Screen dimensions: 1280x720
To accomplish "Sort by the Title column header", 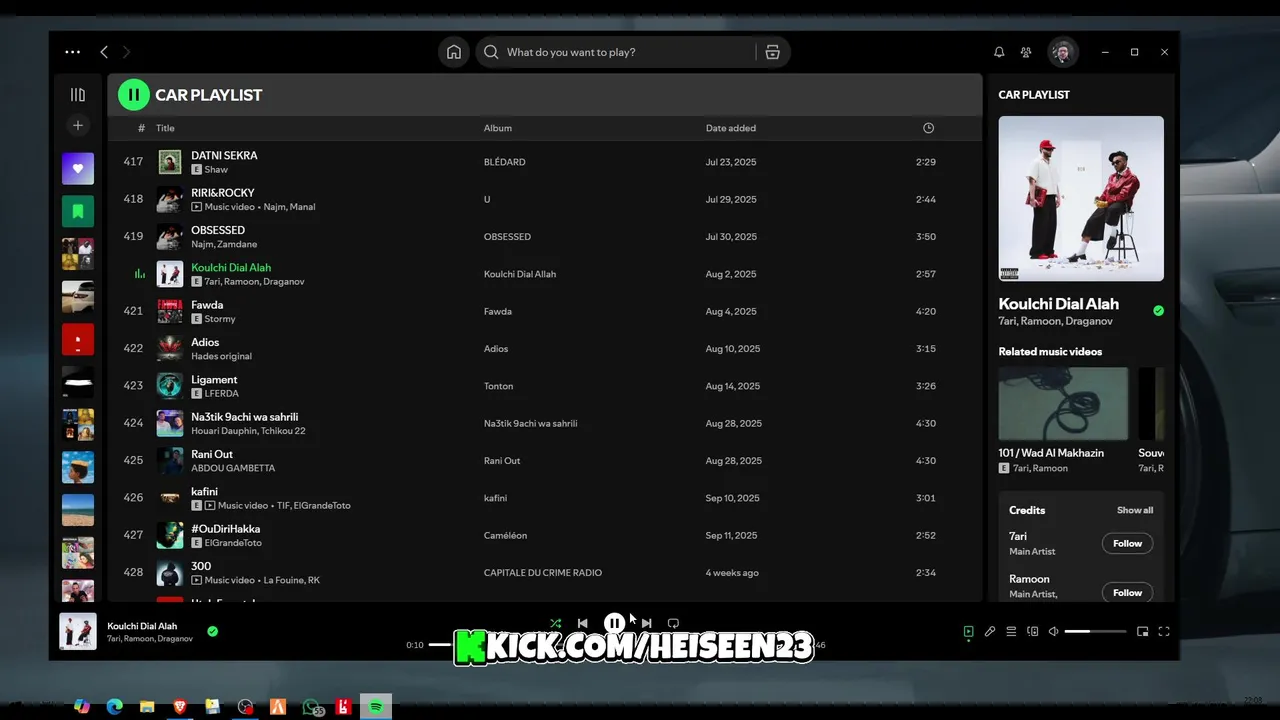I will 165,128.
